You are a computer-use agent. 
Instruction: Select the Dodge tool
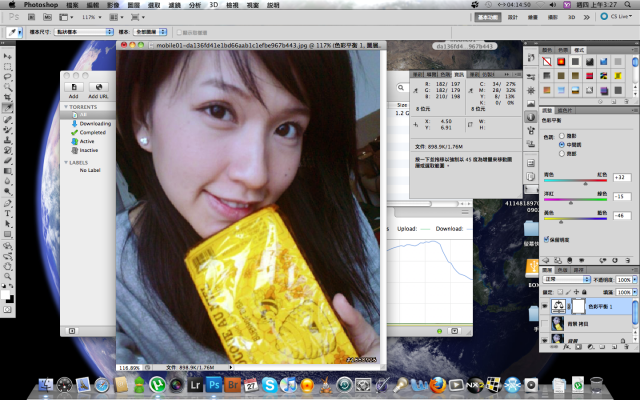coord(8,191)
